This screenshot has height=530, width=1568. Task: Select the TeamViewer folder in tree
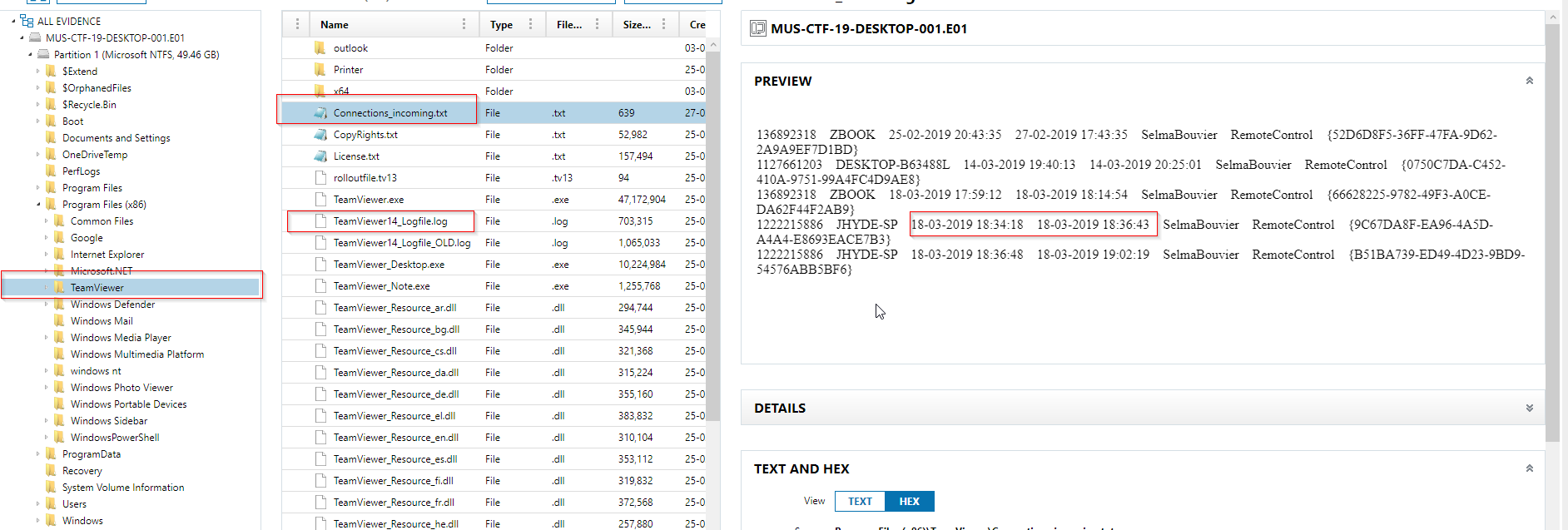point(97,287)
